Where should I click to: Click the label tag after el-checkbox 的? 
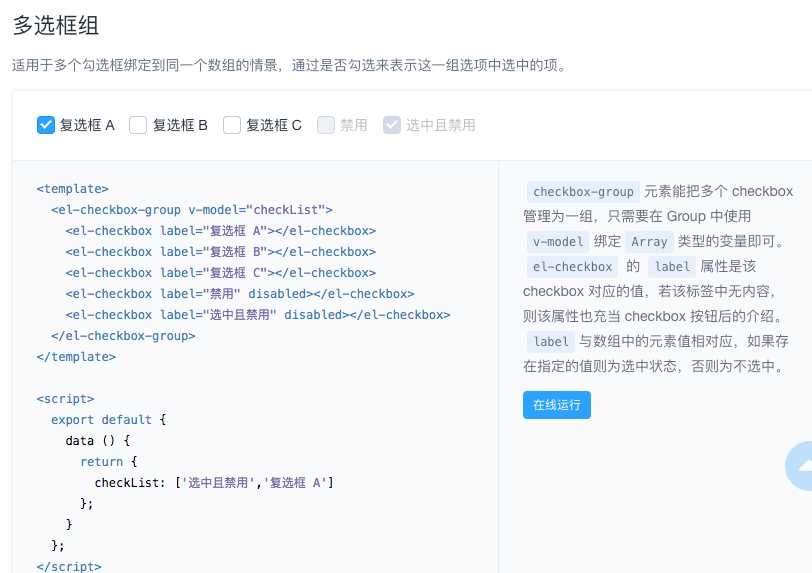pos(672,267)
